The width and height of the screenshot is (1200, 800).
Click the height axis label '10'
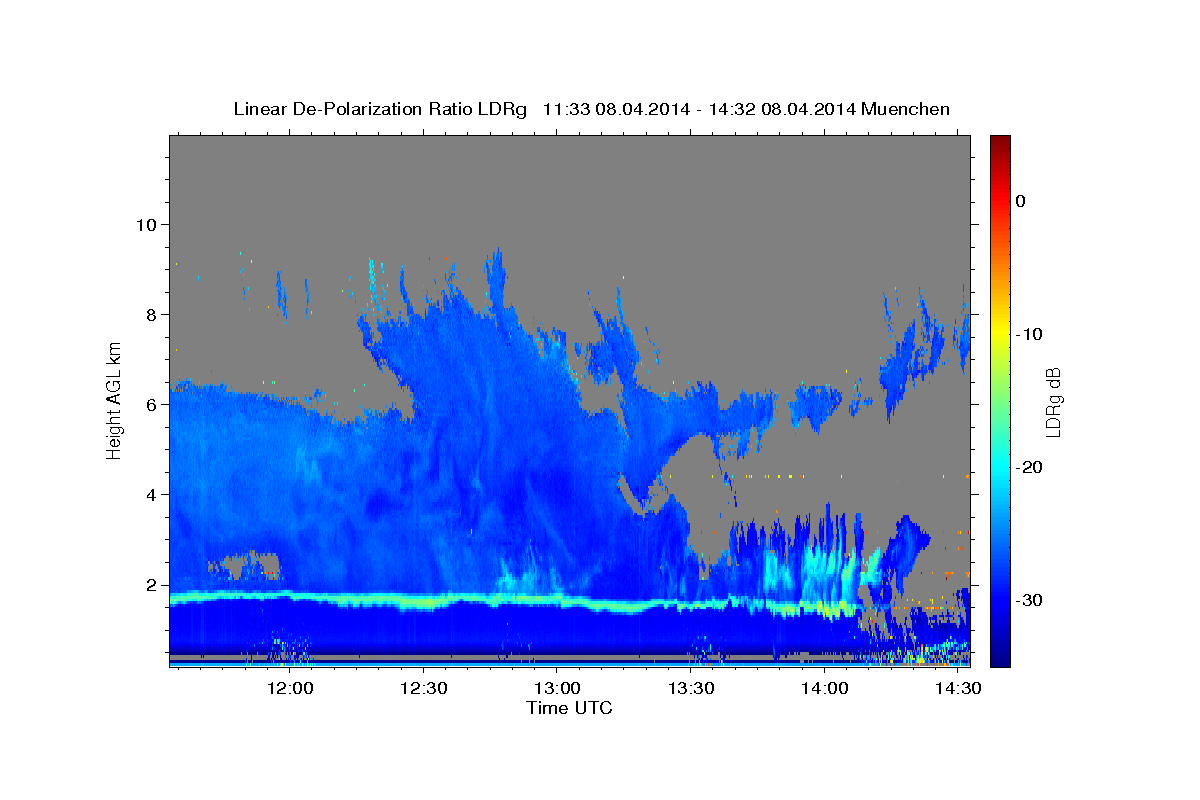click(147, 224)
